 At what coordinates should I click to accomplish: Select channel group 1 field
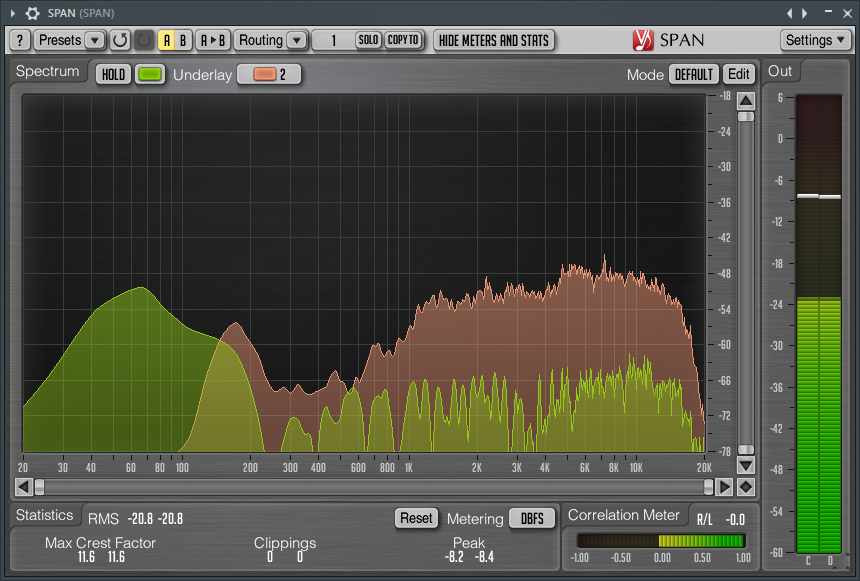coord(333,40)
